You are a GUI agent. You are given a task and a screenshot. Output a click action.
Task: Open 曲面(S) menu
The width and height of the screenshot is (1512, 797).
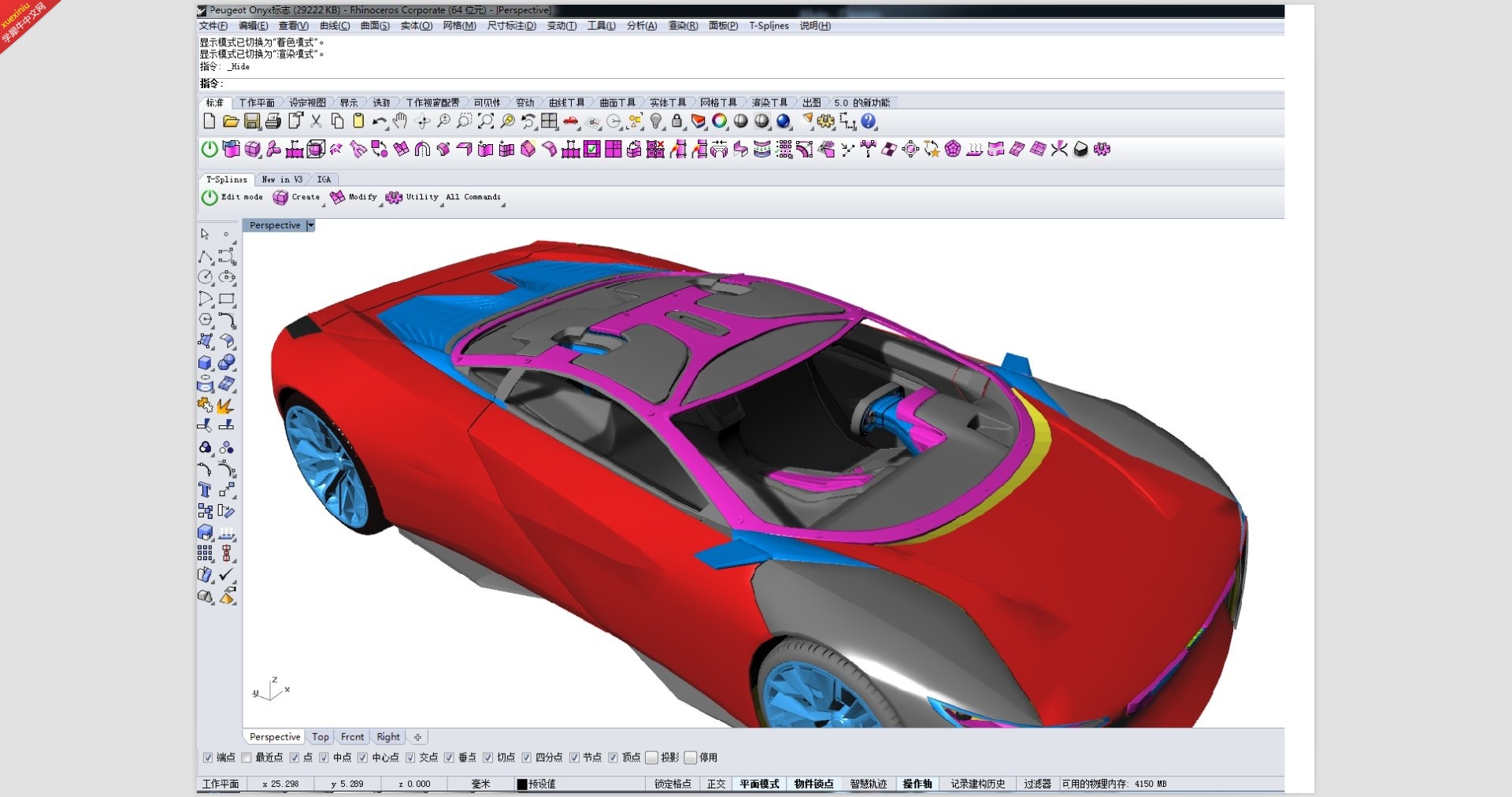(375, 26)
